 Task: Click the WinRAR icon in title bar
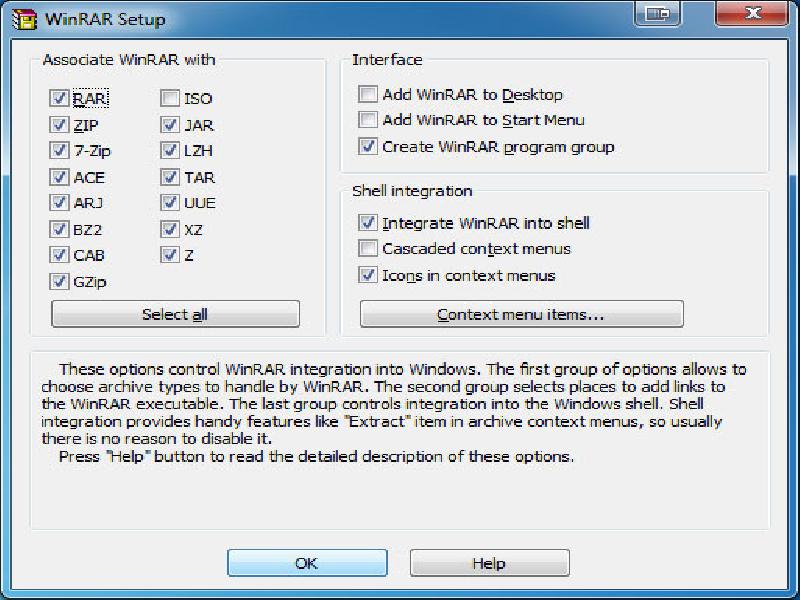coord(24,19)
